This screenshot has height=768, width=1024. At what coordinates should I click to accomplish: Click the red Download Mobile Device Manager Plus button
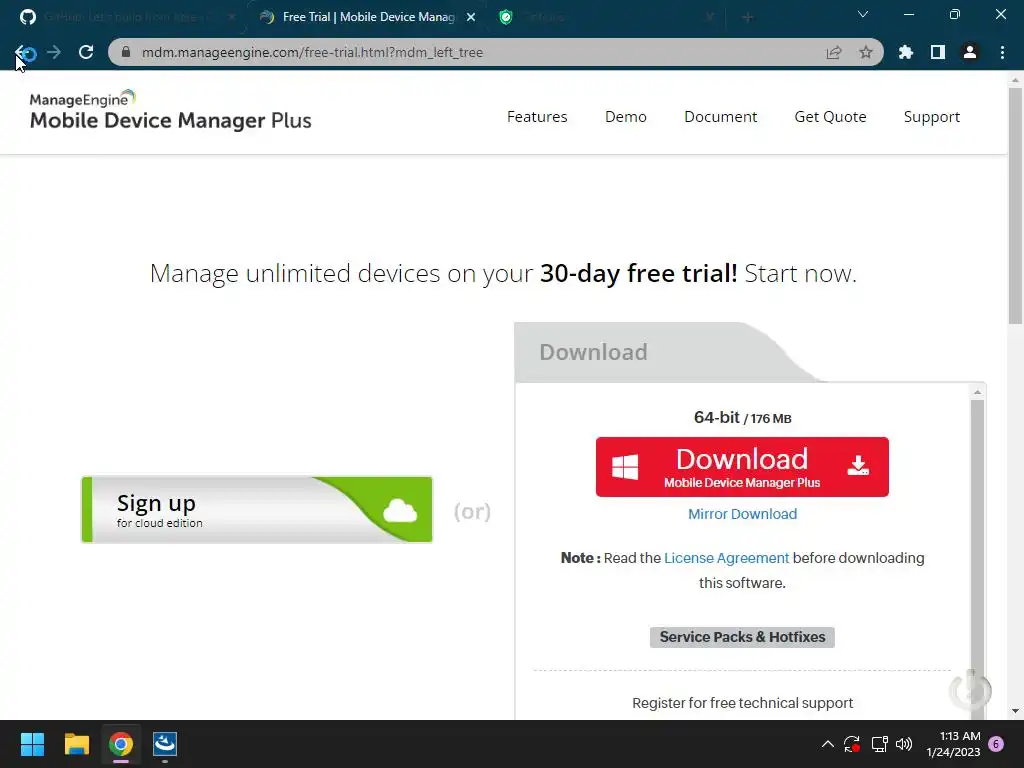742,467
